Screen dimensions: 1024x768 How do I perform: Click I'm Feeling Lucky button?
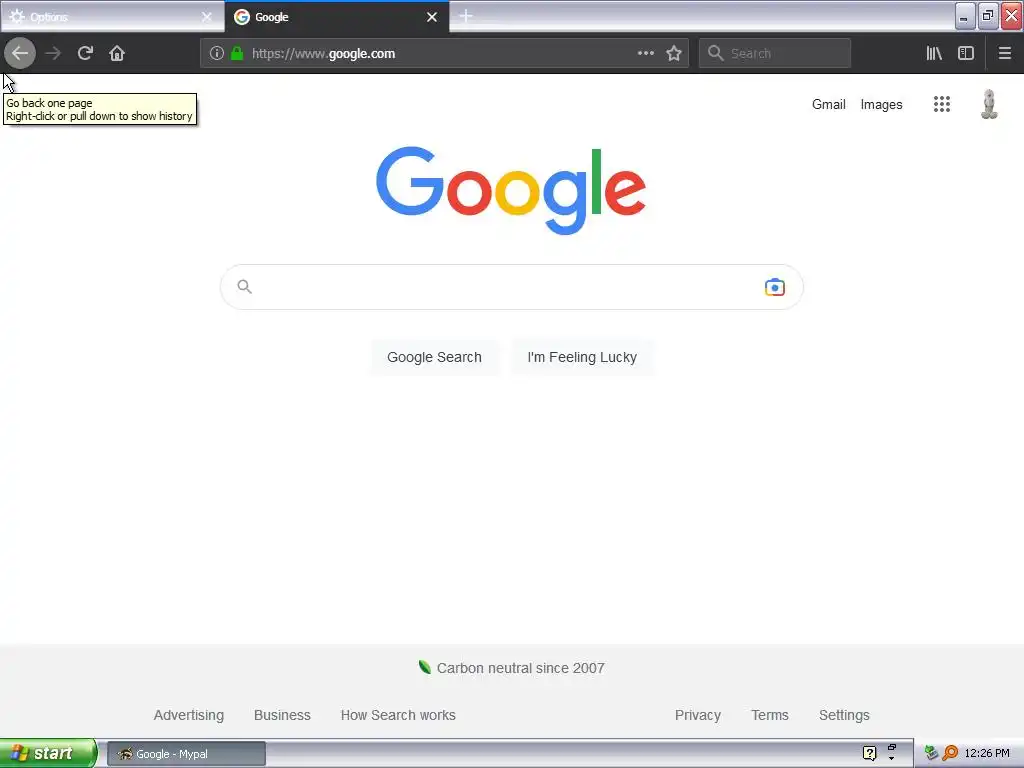[582, 357]
